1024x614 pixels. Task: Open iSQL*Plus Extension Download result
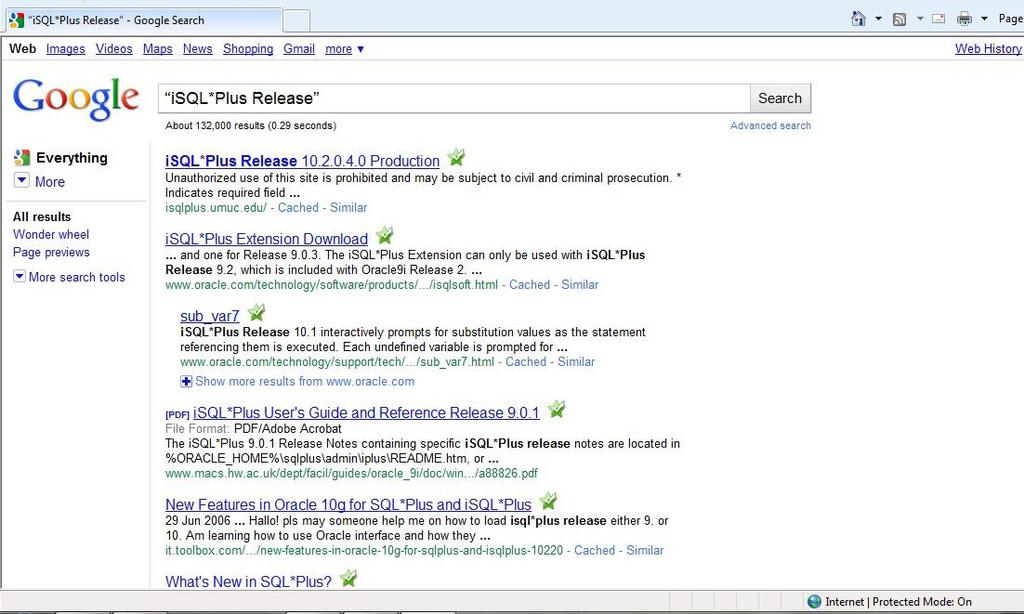[x=266, y=239]
